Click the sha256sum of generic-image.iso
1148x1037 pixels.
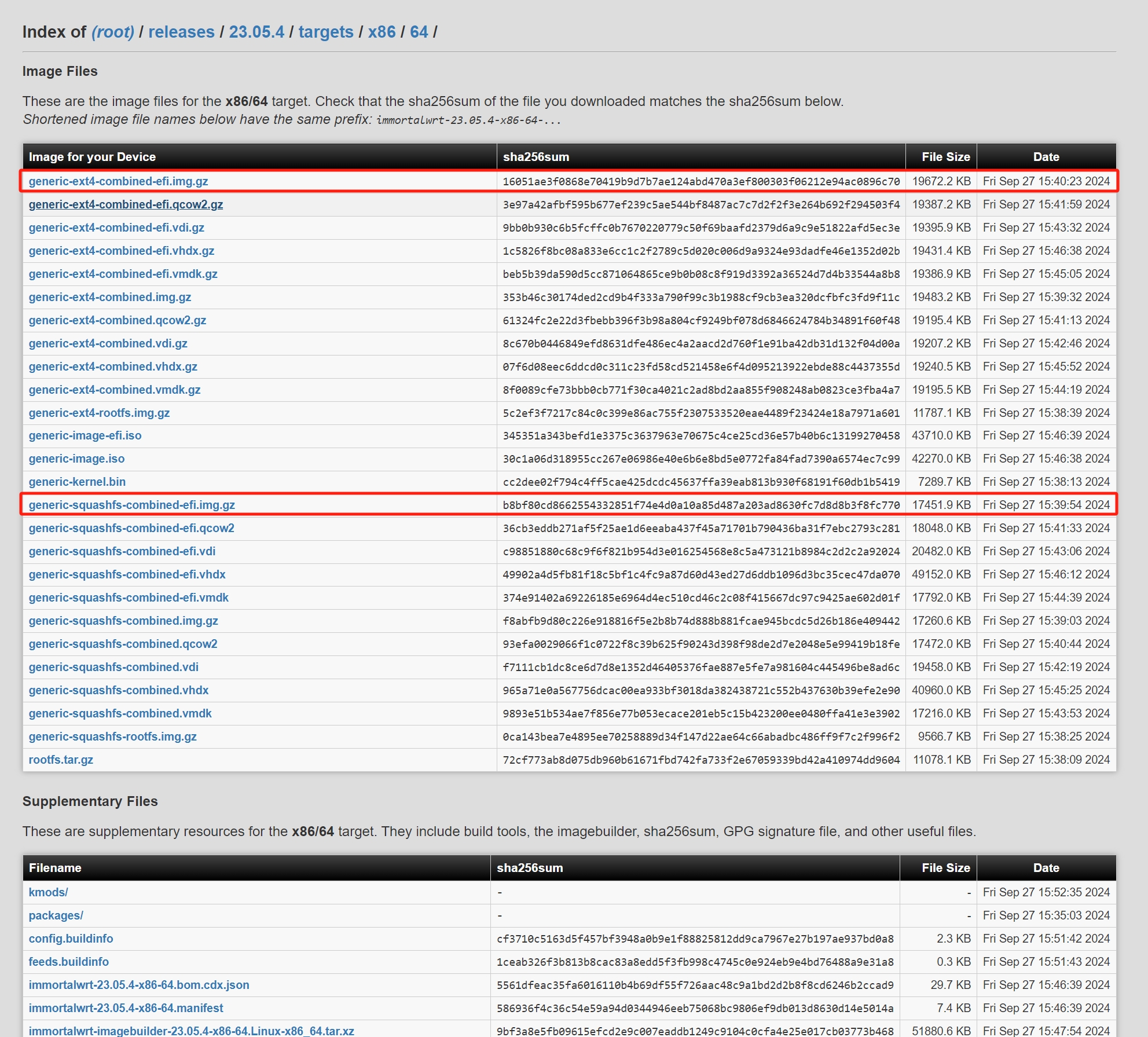pos(700,459)
